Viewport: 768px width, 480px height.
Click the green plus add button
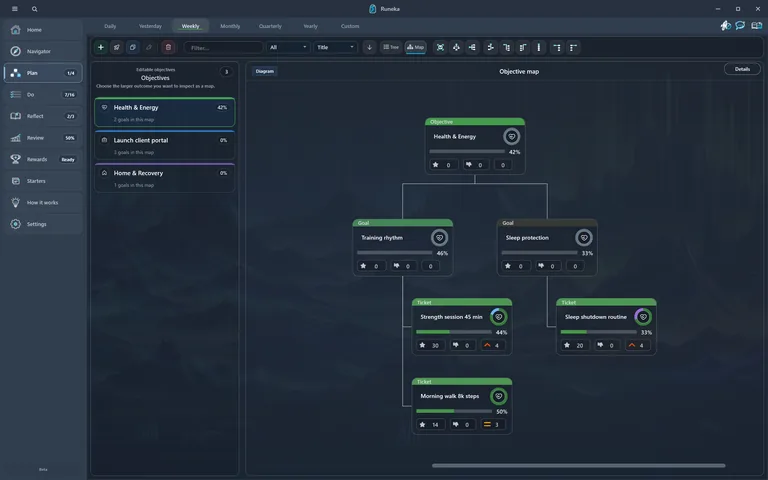pyautogui.click(x=100, y=48)
